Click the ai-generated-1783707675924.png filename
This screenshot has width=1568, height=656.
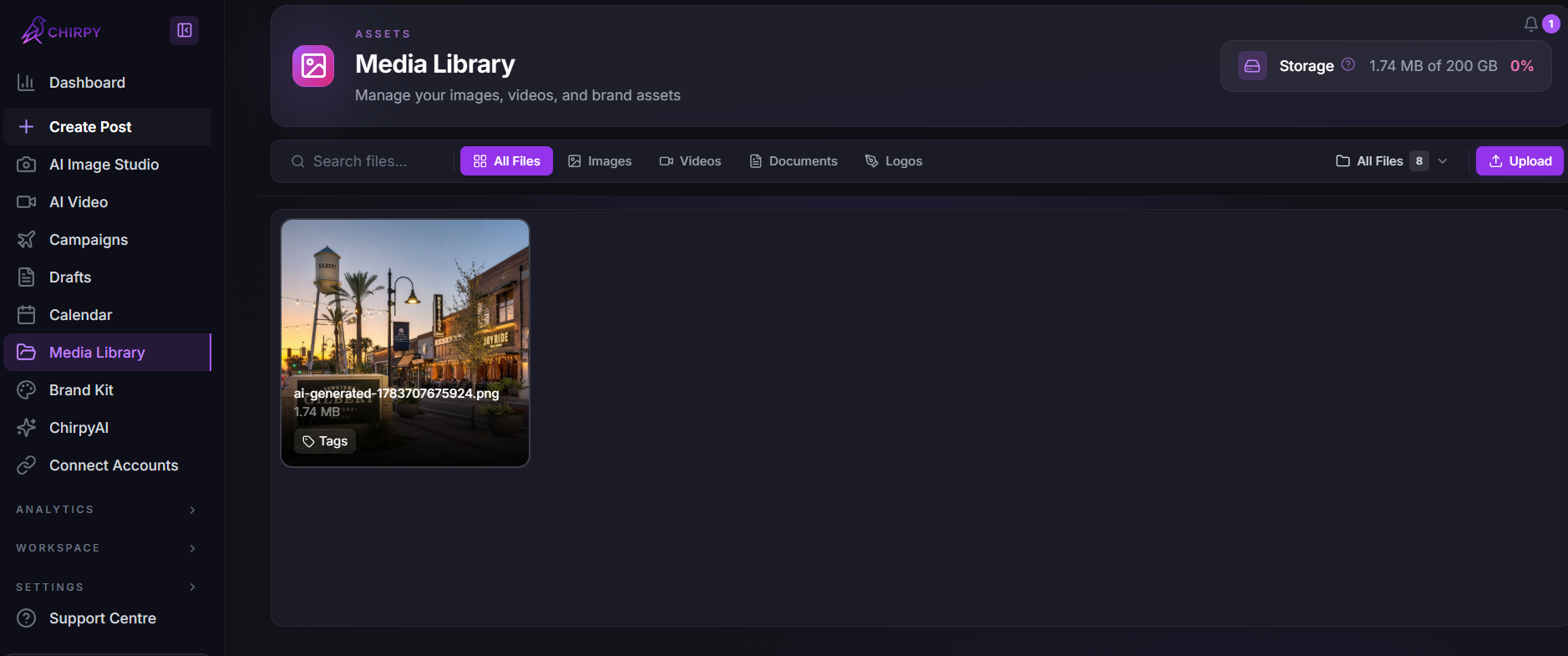pyautogui.click(x=396, y=393)
